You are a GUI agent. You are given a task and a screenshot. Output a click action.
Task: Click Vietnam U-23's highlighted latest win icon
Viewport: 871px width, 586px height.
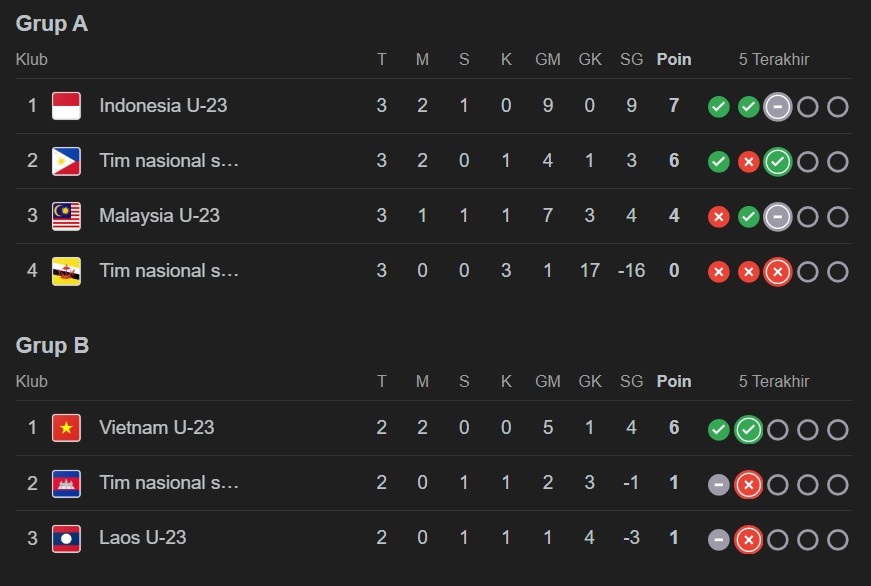pyautogui.click(x=748, y=430)
